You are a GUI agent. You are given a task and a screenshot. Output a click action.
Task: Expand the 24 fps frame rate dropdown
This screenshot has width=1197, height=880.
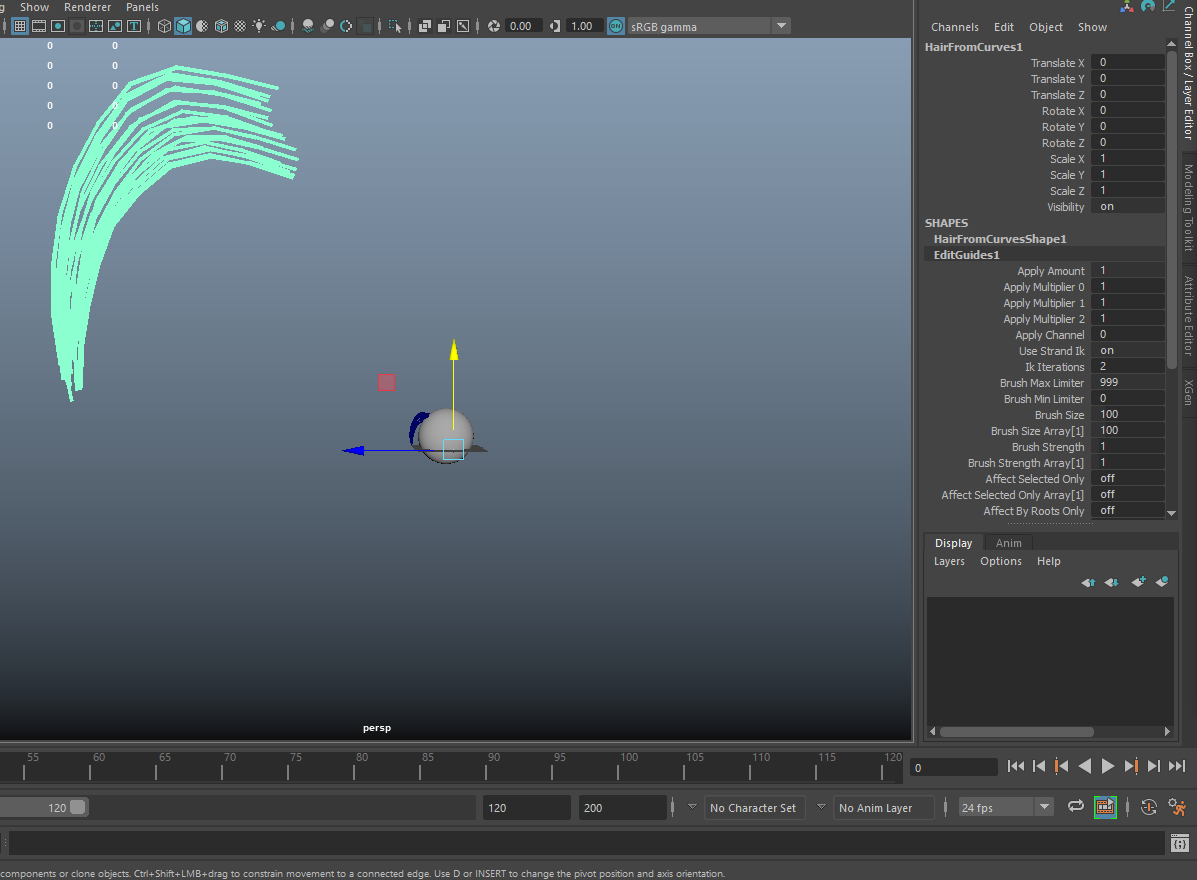point(1044,807)
